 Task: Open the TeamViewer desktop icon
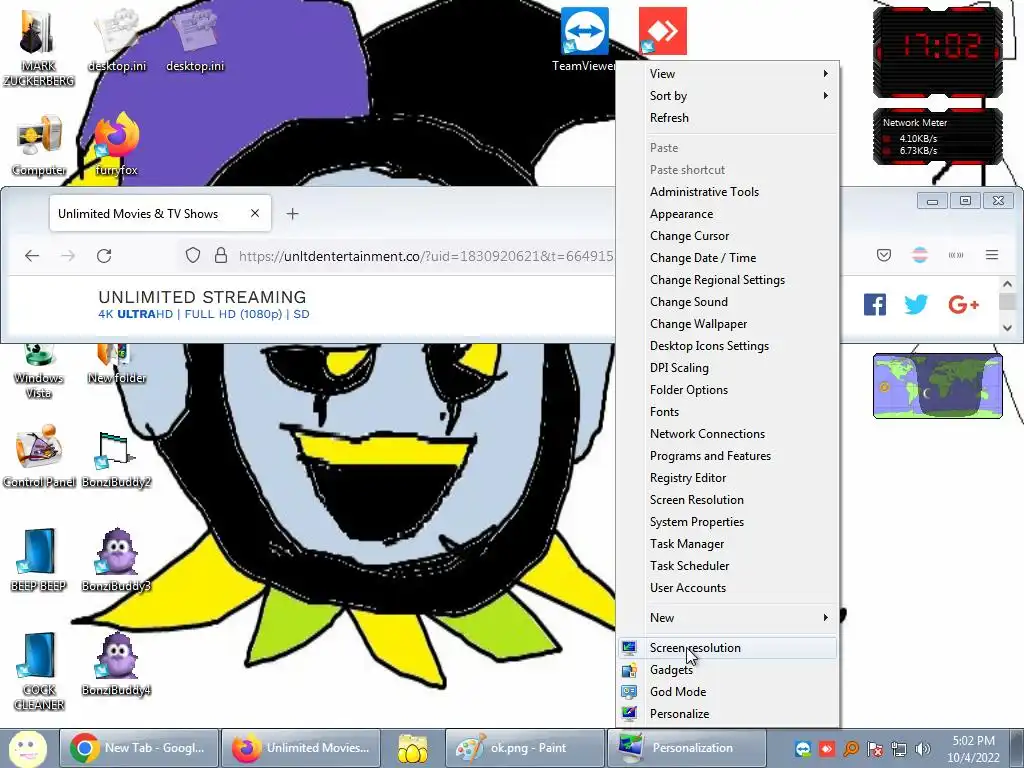pos(584,39)
